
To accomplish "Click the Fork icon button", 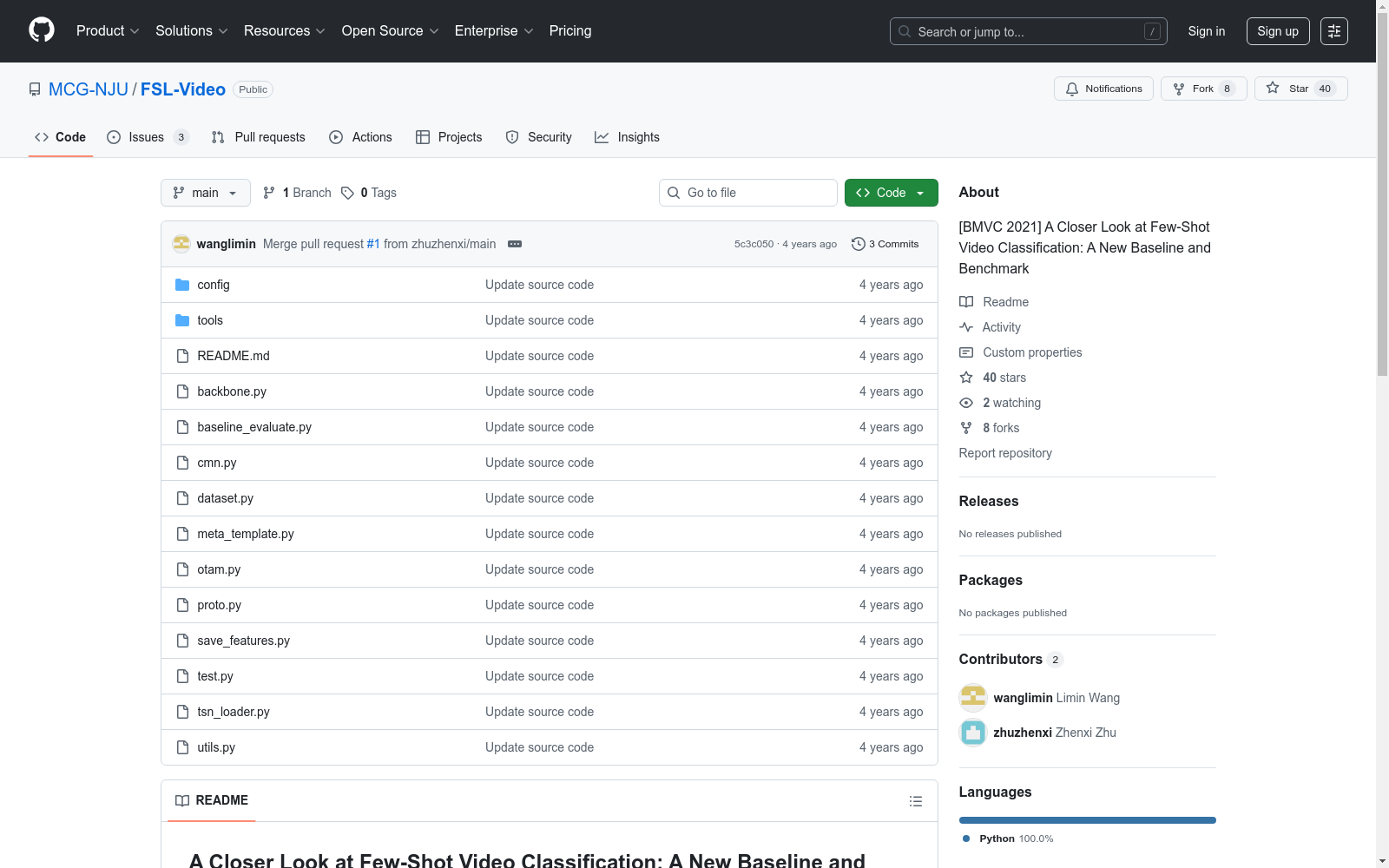I will pos(1203,89).
